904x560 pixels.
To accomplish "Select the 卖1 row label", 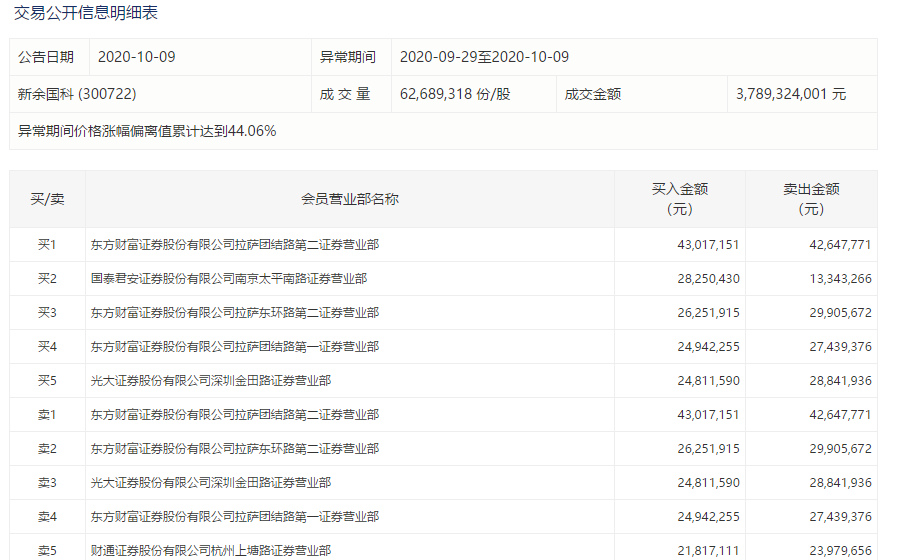I will [47, 415].
